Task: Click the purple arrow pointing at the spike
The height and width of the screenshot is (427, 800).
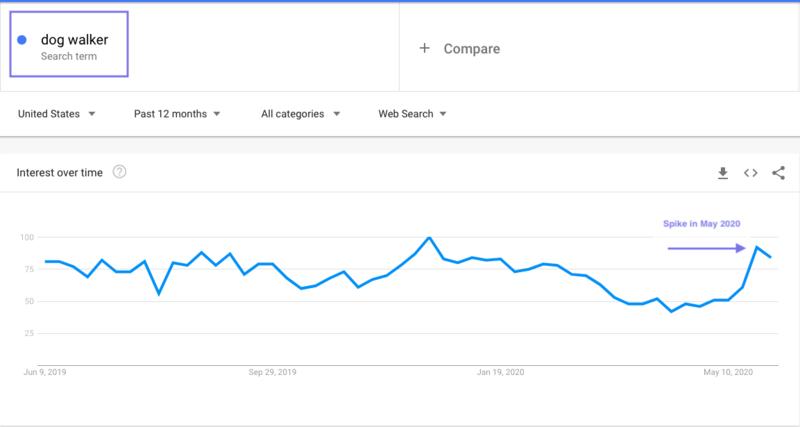Action: click(x=707, y=248)
